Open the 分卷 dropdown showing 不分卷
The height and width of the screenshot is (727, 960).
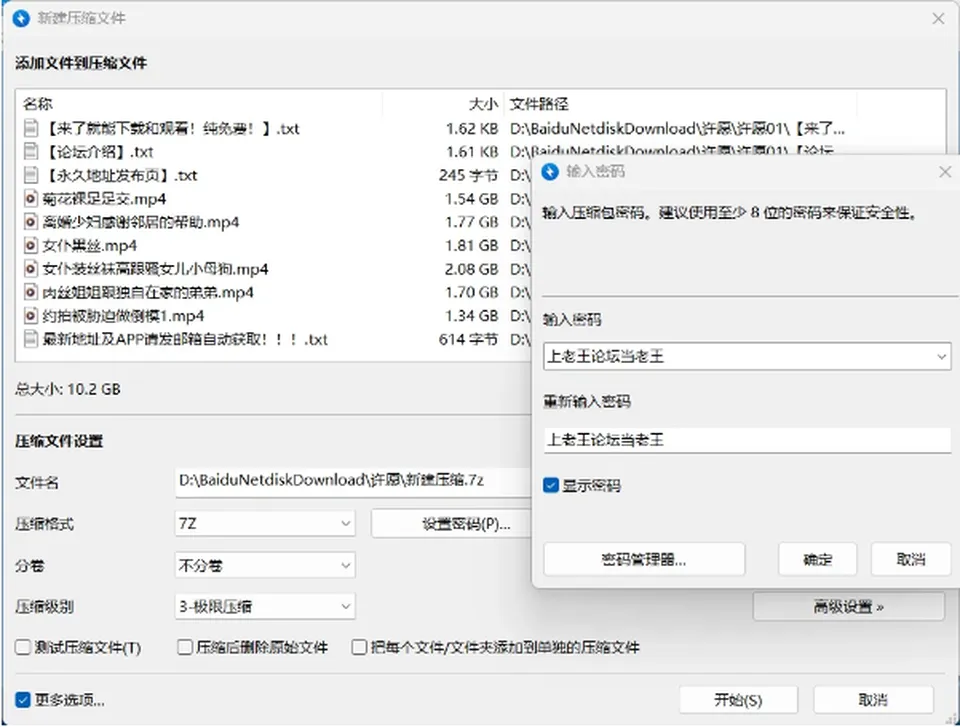tap(264, 565)
